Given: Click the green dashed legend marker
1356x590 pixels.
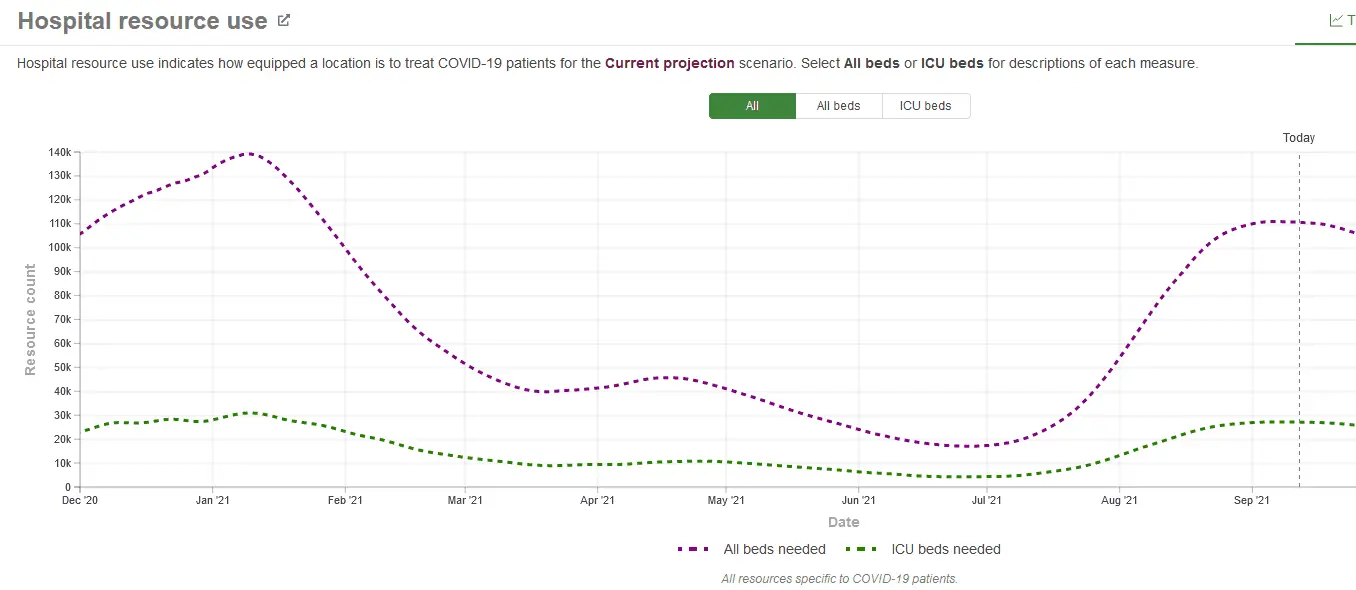Looking at the screenshot, I should pyautogui.click(x=862, y=549).
